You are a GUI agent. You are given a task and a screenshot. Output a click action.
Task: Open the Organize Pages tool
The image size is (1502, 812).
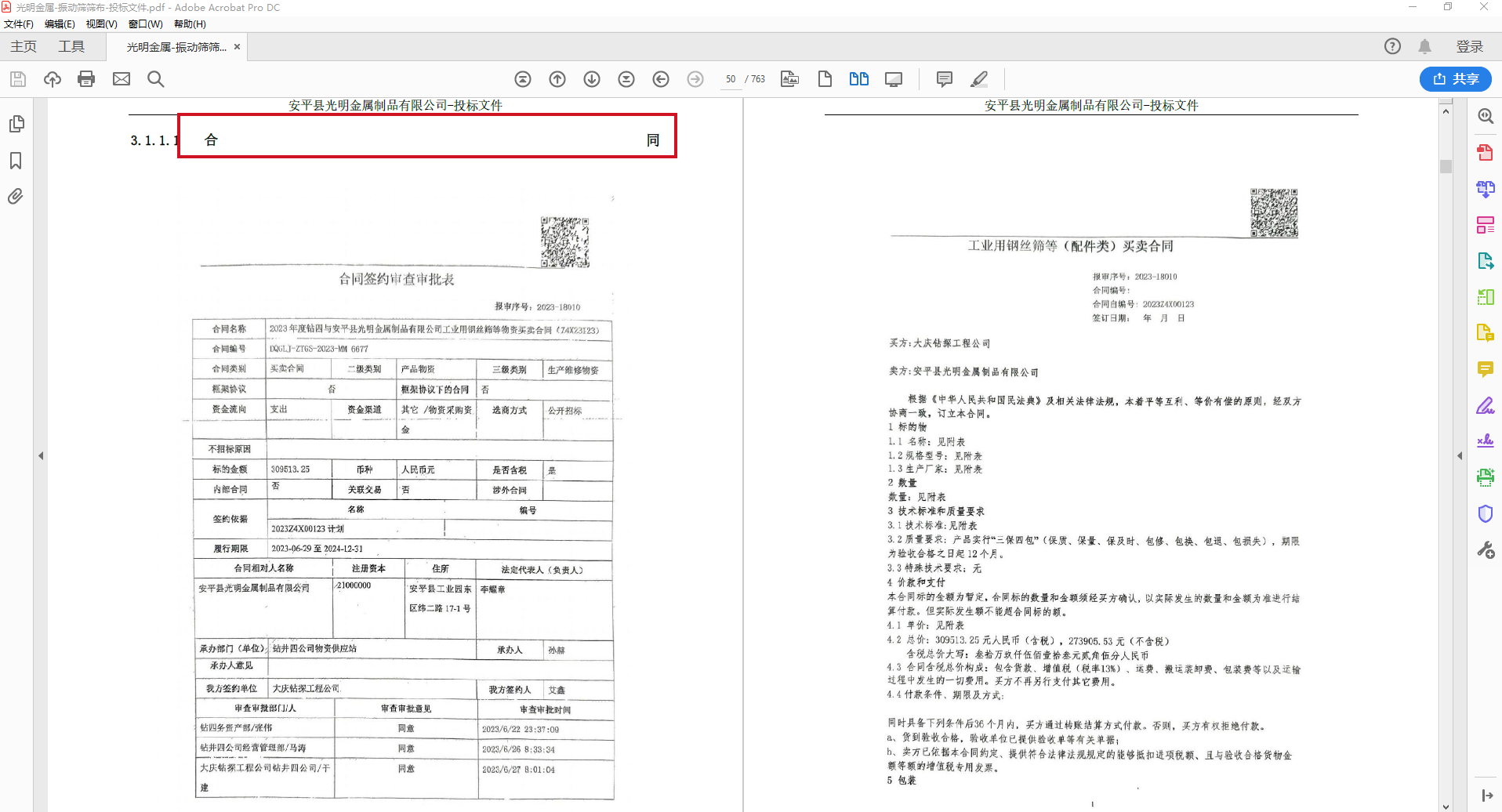click(1486, 225)
